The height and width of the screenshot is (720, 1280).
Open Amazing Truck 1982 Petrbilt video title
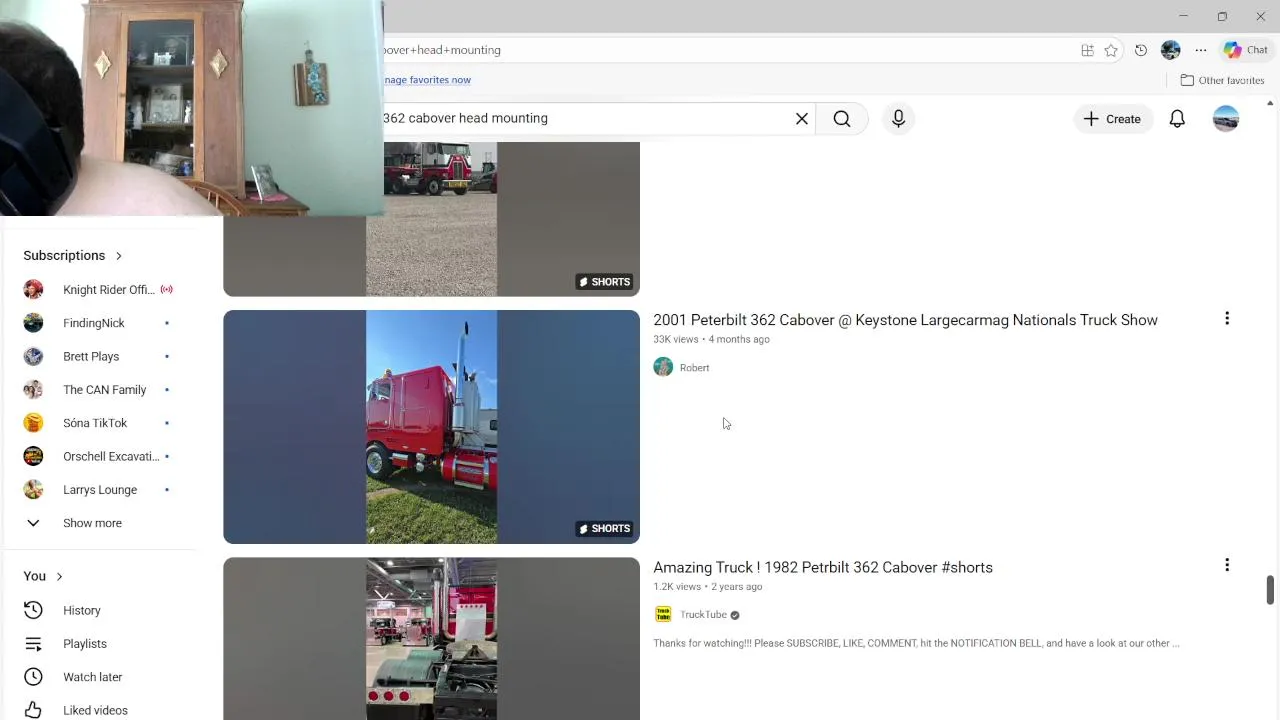(x=823, y=567)
